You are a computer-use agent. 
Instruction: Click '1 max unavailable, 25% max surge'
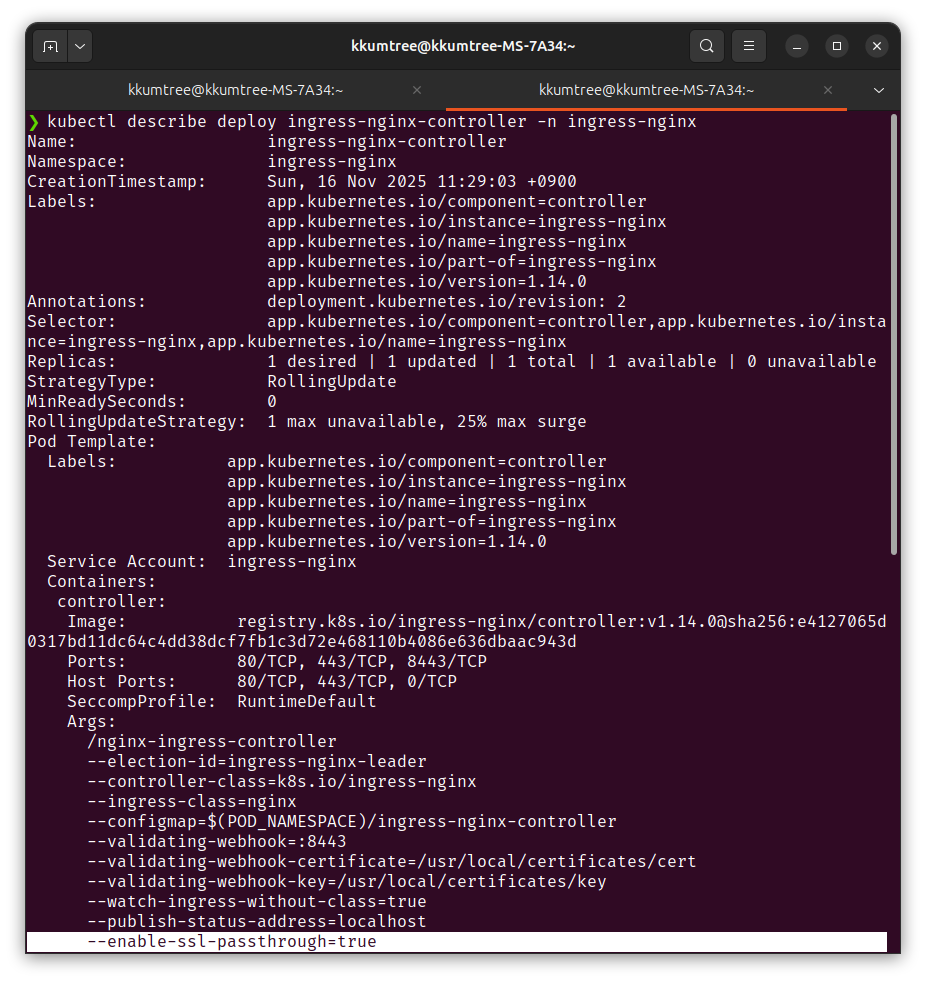click(427, 421)
